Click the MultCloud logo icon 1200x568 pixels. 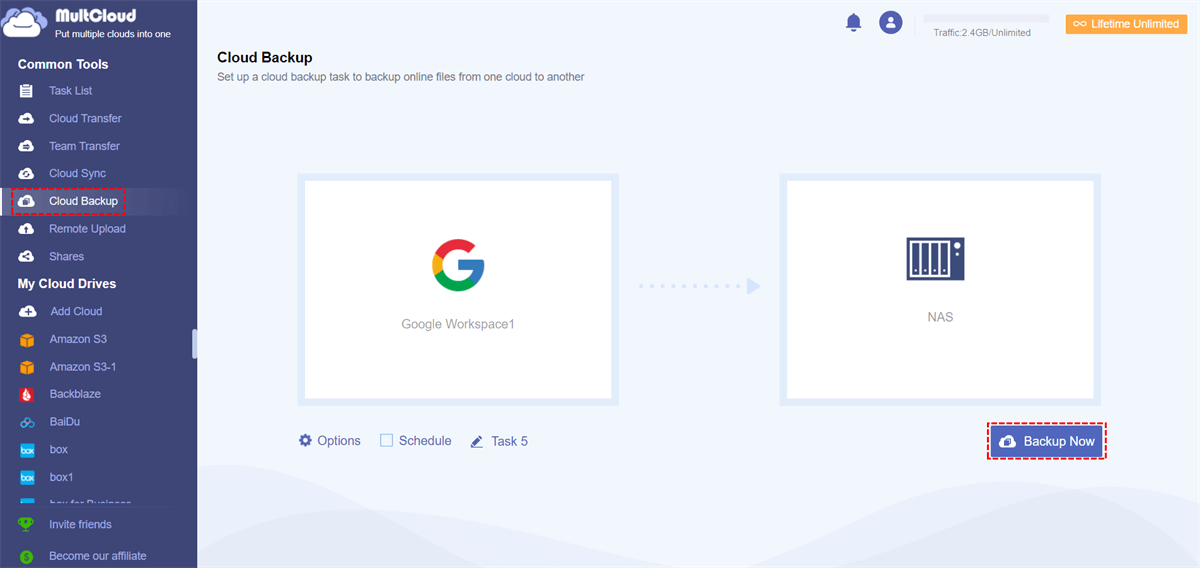click(26, 23)
